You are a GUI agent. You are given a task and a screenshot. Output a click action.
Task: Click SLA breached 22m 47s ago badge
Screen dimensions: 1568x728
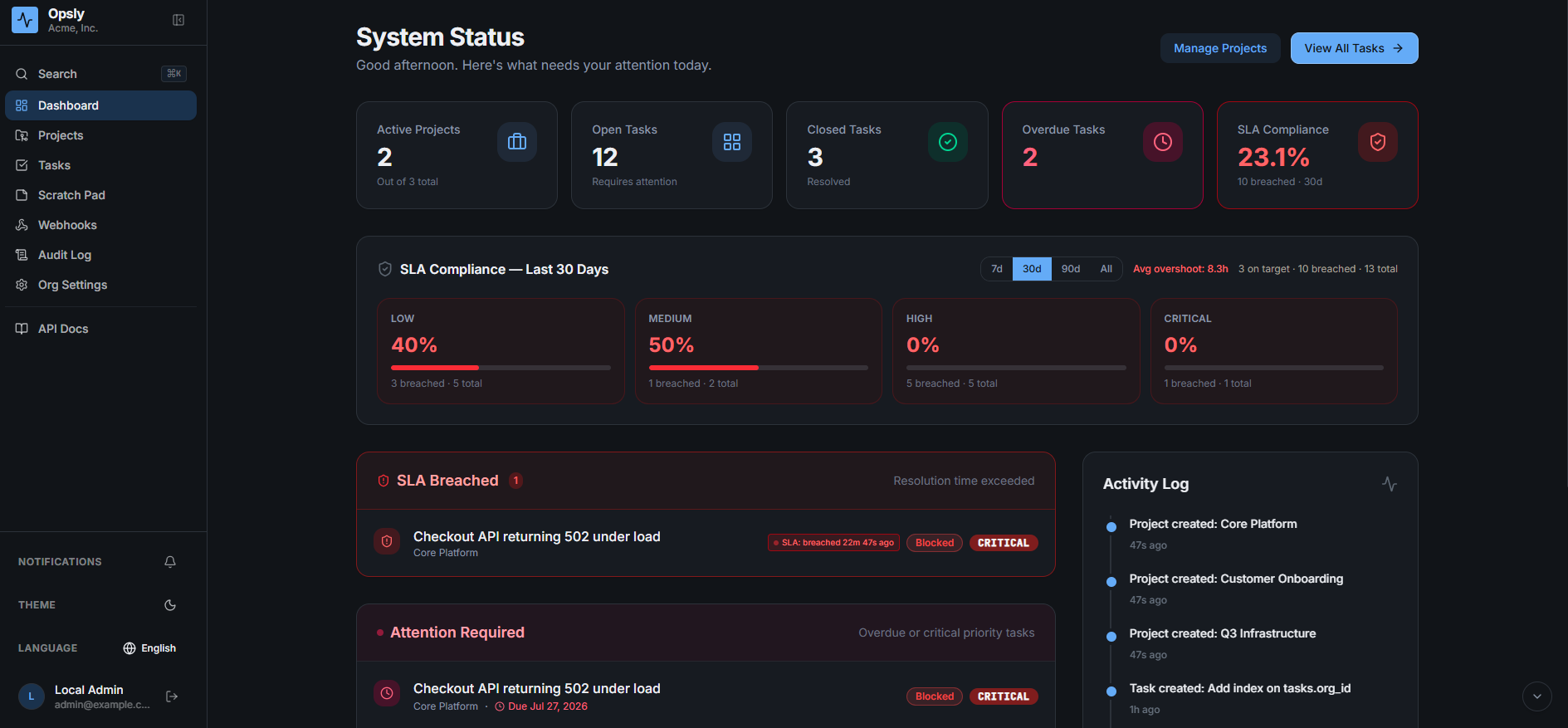click(833, 543)
